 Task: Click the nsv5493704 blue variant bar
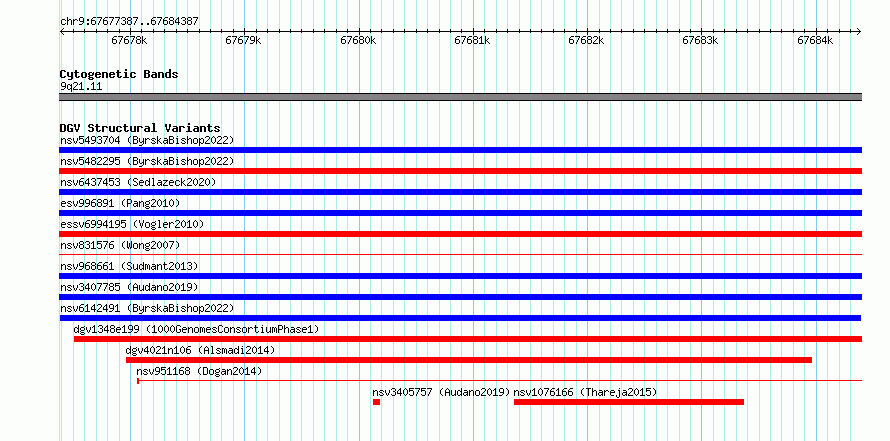pos(460,150)
